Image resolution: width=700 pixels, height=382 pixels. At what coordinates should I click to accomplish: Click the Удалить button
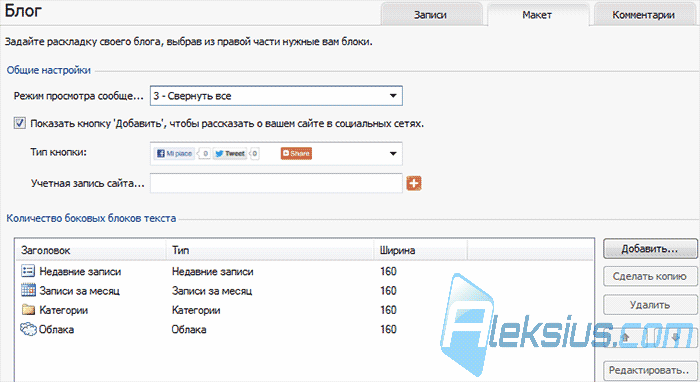point(650,305)
